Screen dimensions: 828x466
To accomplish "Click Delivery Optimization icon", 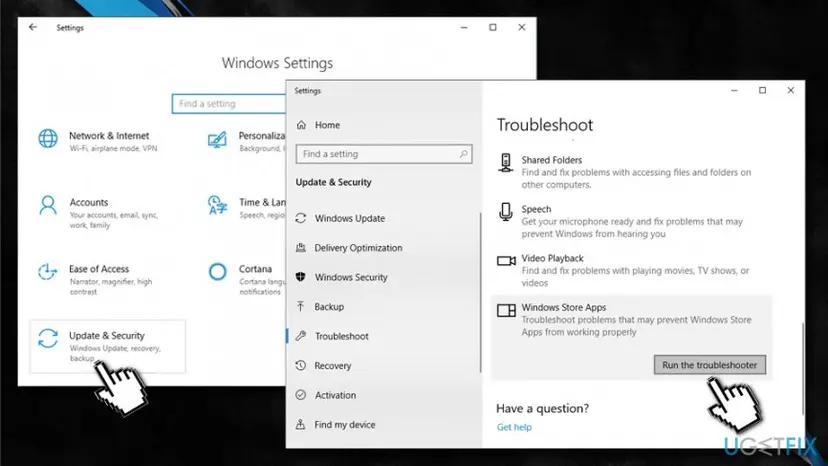I will [300, 247].
